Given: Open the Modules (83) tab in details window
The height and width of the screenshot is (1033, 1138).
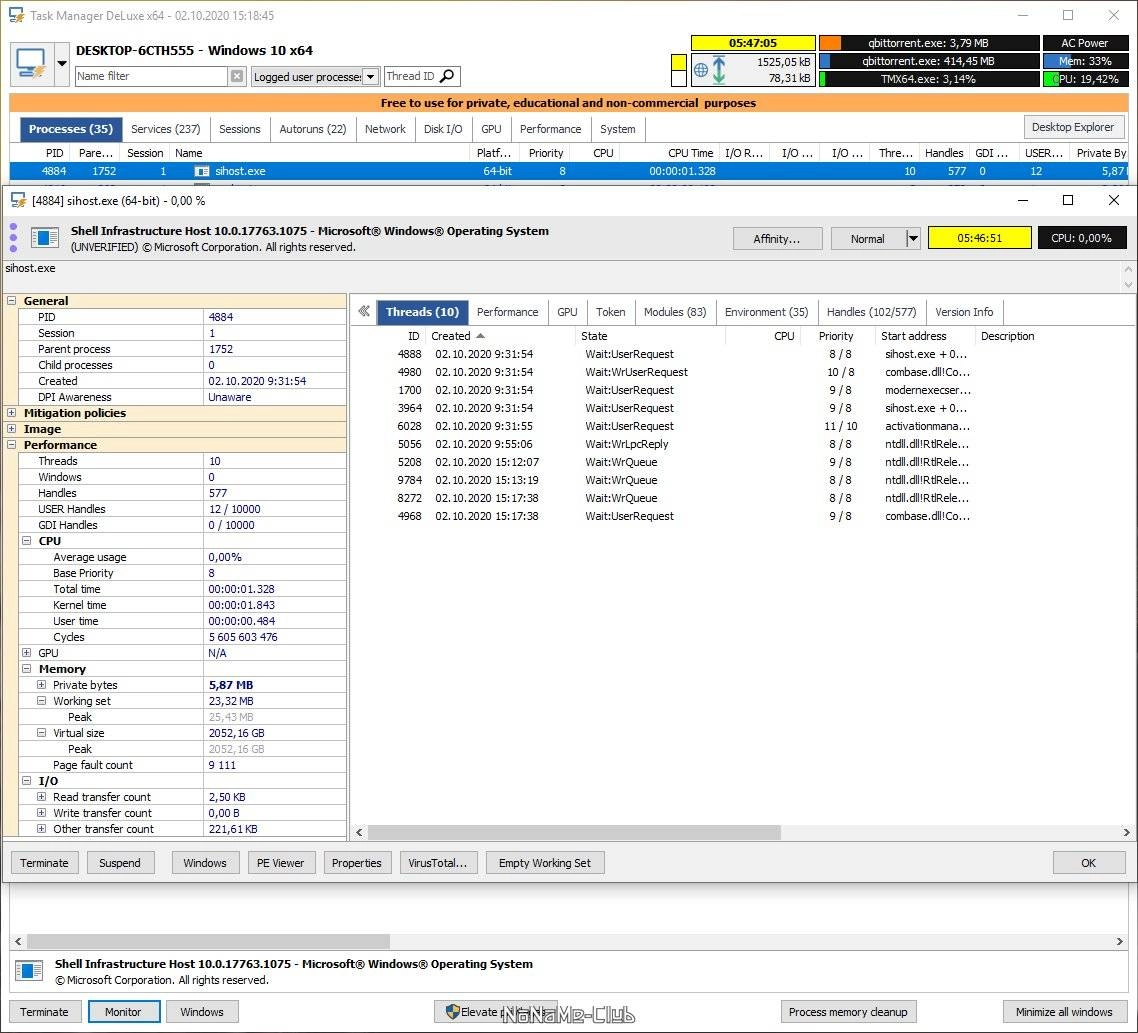Looking at the screenshot, I should click(x=675, y=312).
